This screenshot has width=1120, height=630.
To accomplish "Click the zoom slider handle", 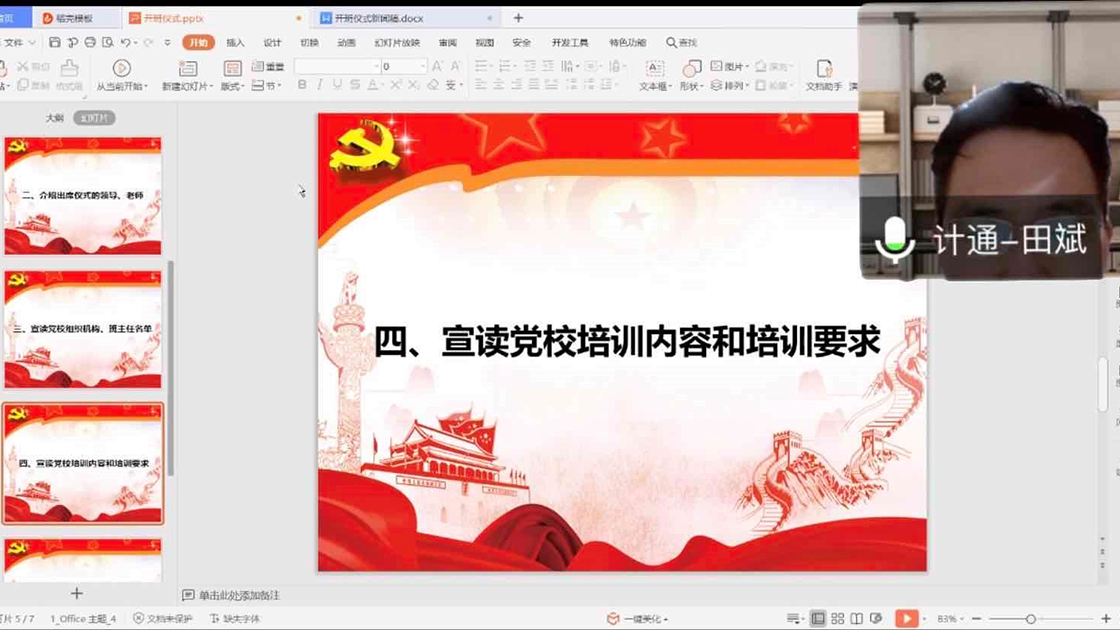I will pyautogui.click(x=1031, y=619).
